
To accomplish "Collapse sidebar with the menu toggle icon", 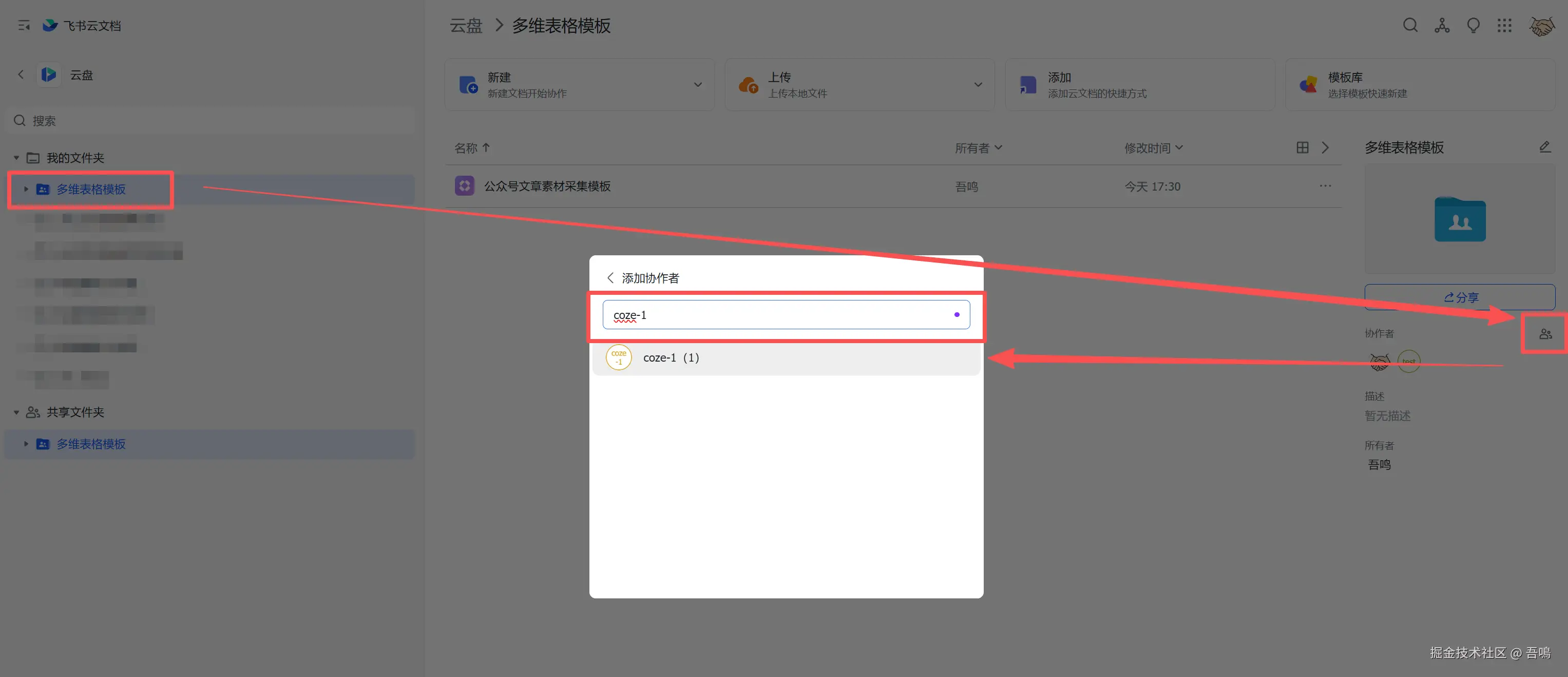I will tap(24, 26).
